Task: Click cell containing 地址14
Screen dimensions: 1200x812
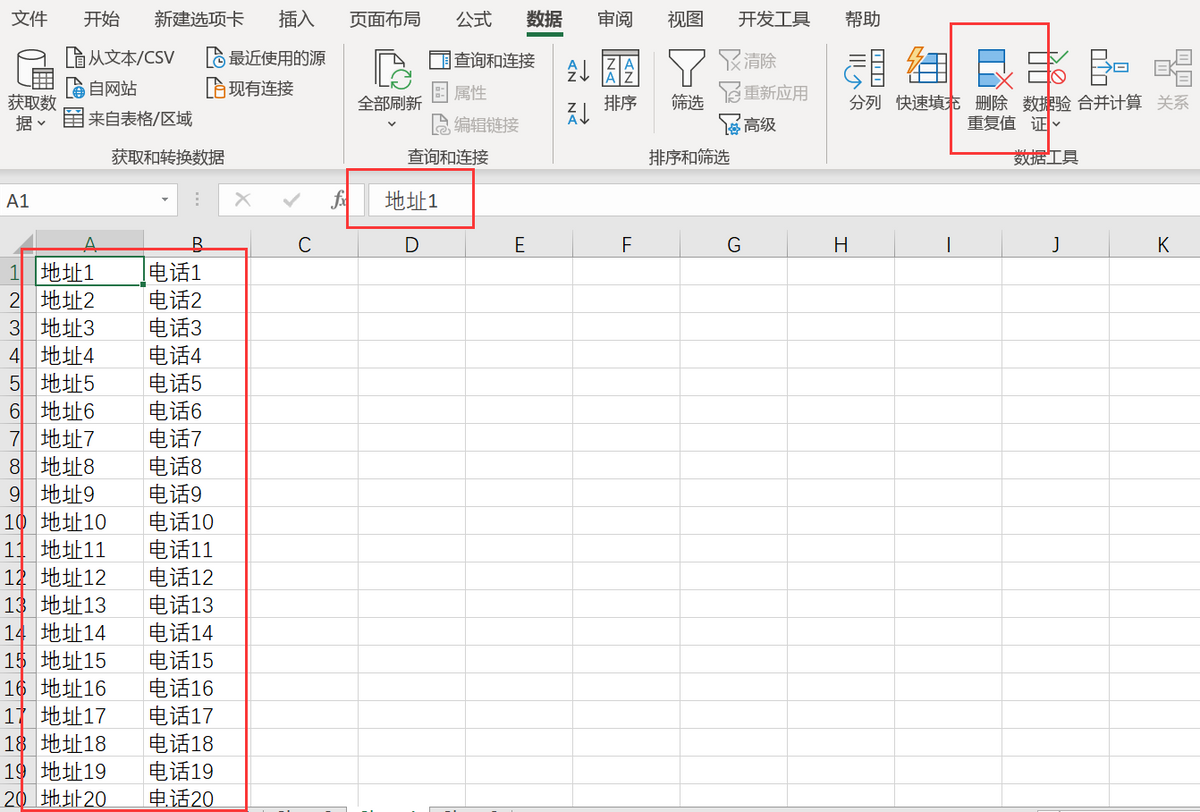Action: point(90,632)
